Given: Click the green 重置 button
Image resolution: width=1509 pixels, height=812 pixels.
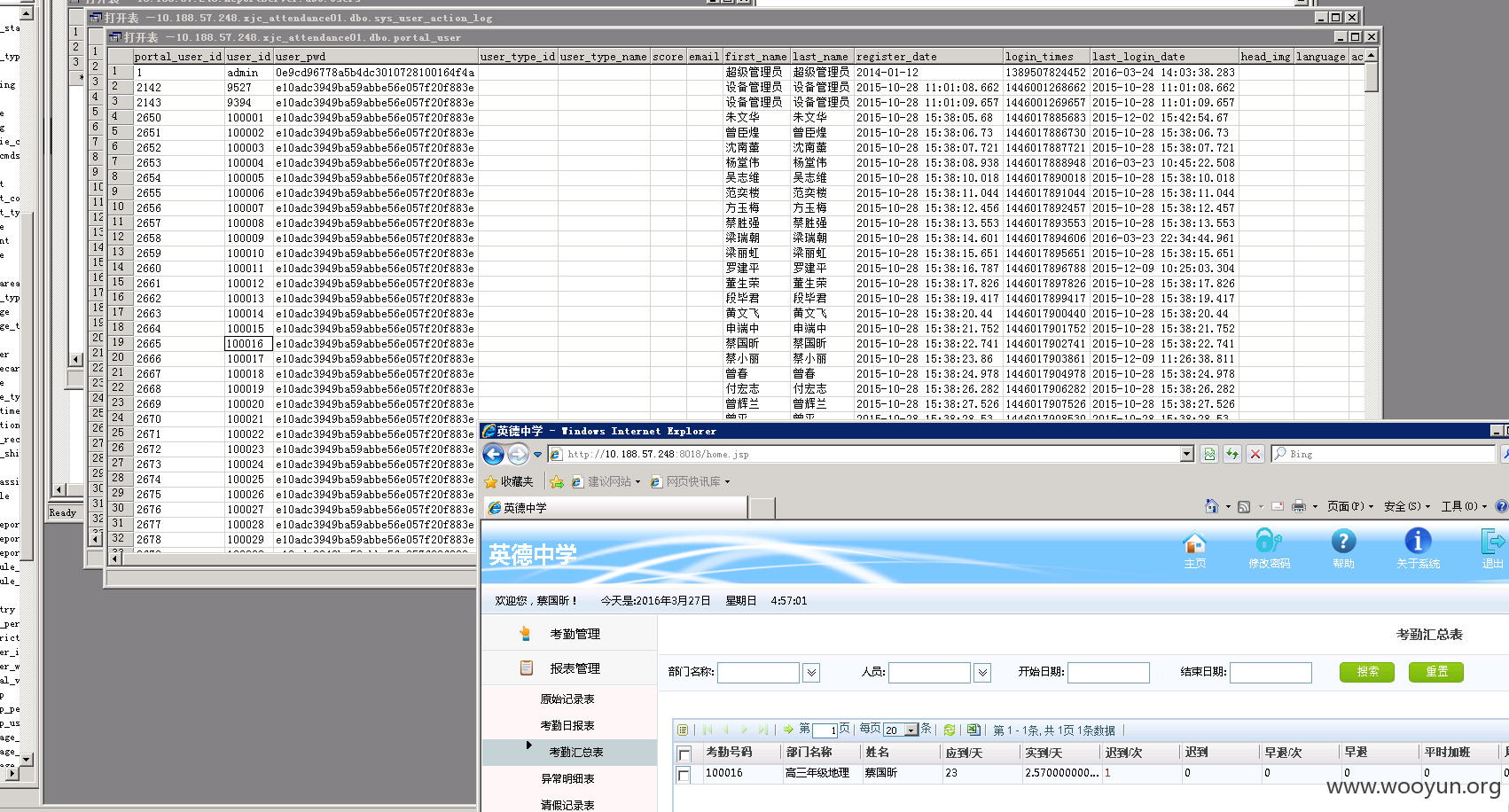Looking at the screenshot, I should click(1436, 672).
